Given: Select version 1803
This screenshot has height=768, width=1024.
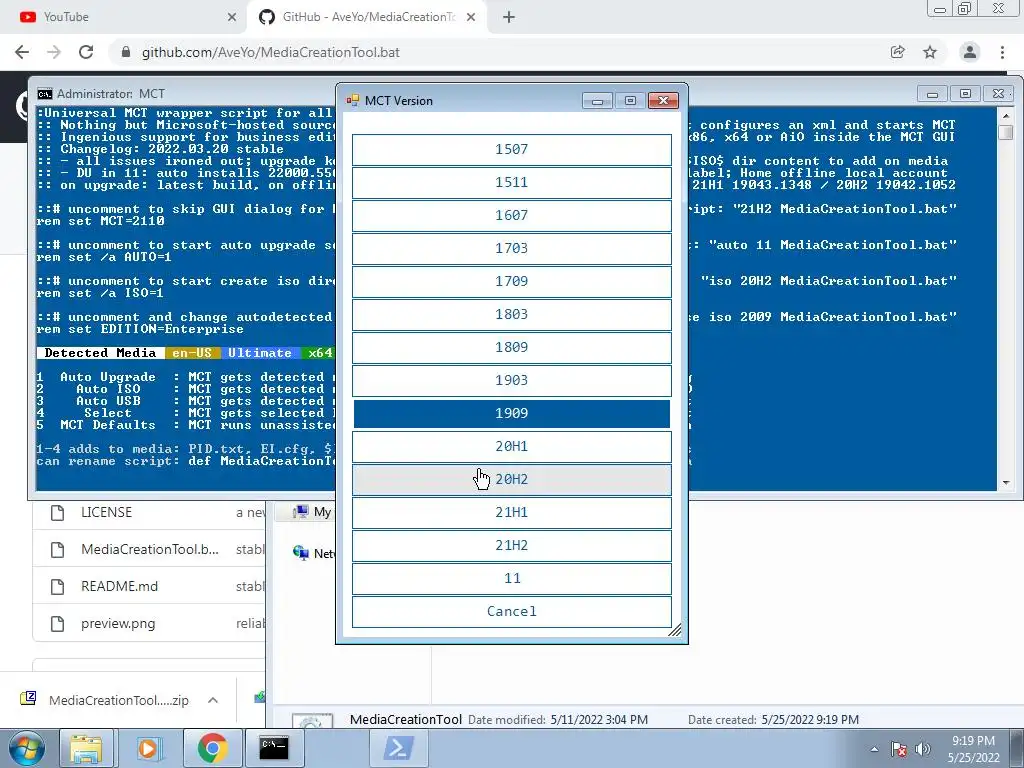Looking at the screenshot, I should click(511, 314).
